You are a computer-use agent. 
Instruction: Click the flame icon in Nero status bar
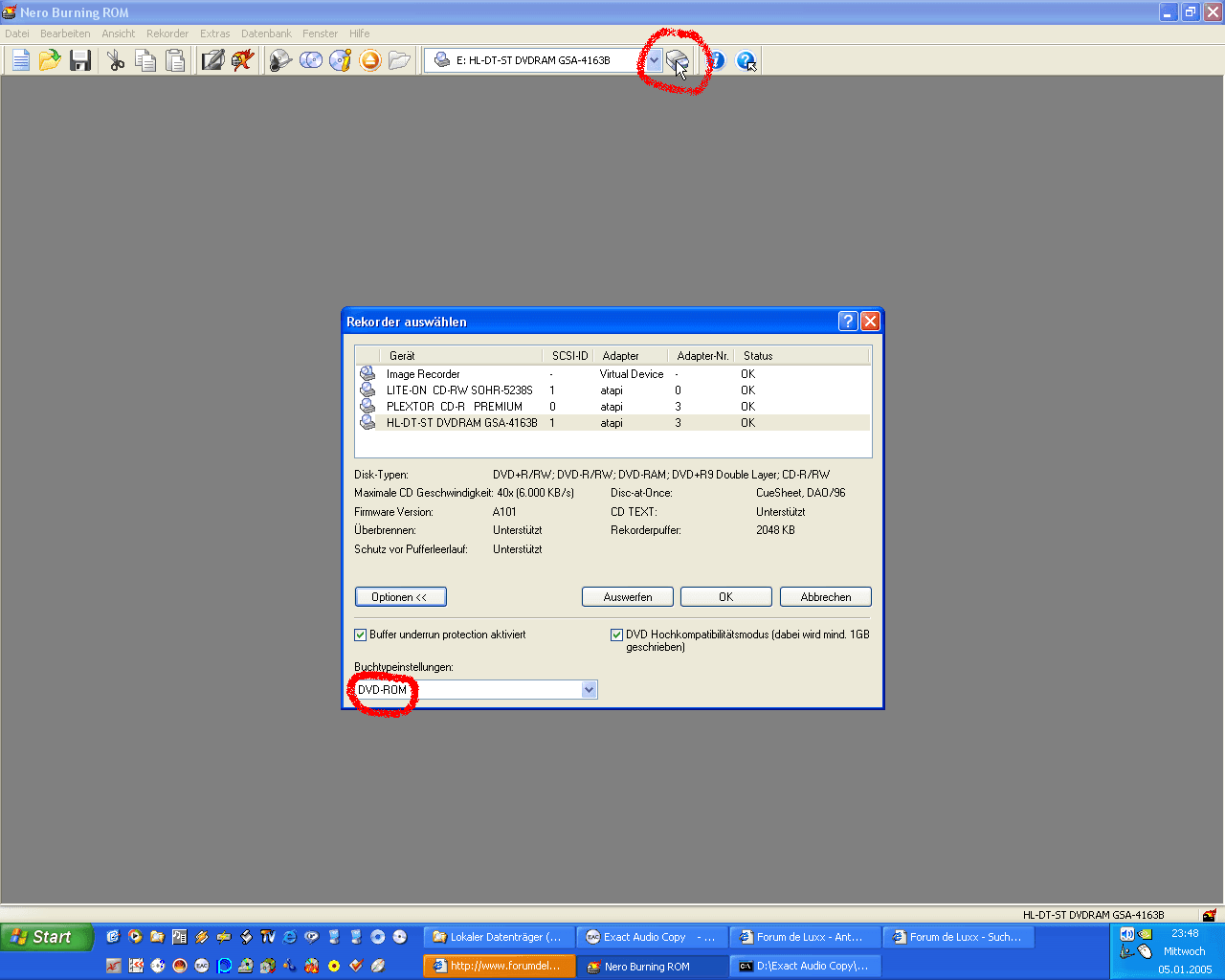click(x=1210, y=915)
